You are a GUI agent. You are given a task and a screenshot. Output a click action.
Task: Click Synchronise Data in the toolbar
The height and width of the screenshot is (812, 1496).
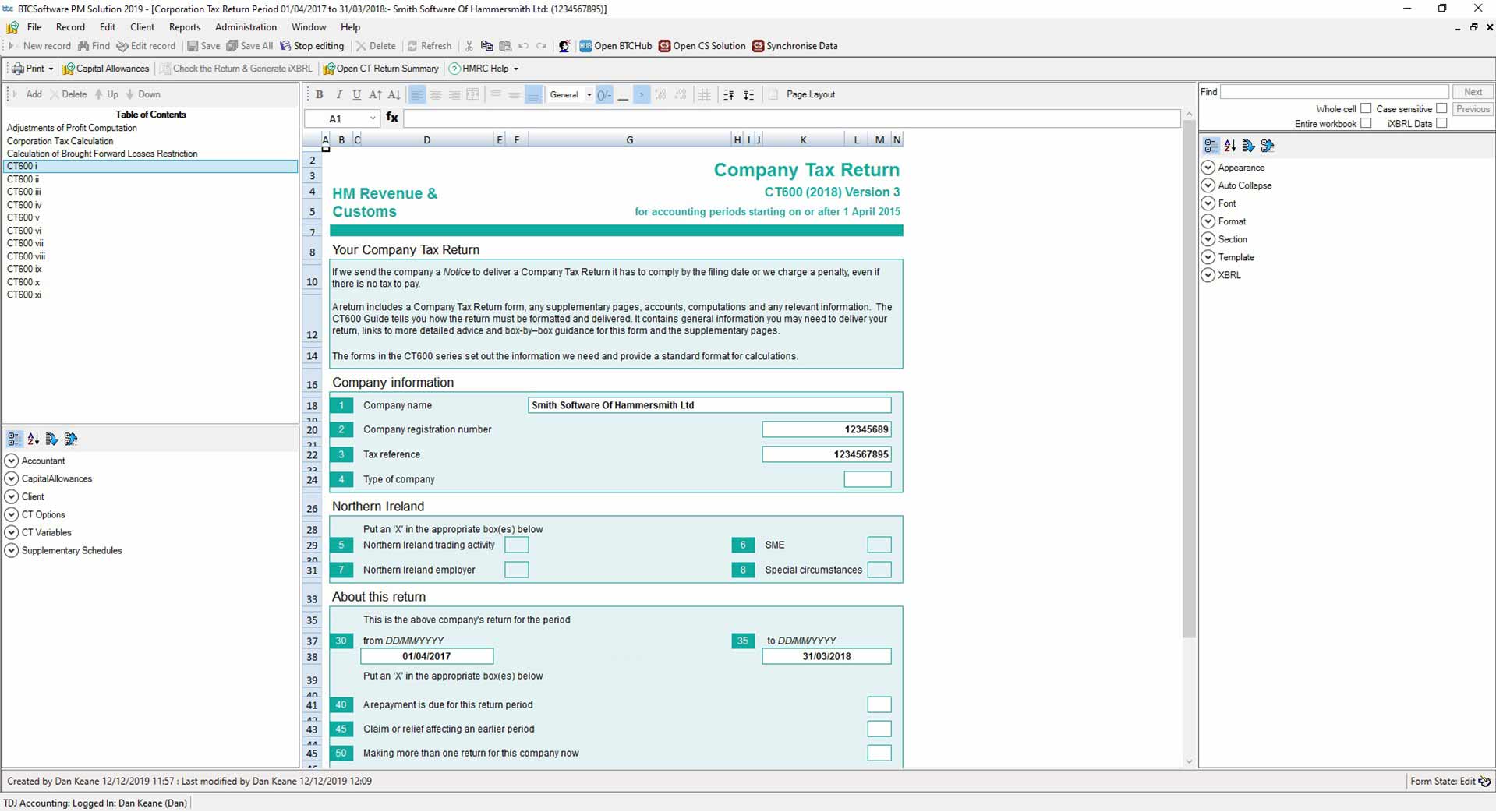click(x=794, y=46)
